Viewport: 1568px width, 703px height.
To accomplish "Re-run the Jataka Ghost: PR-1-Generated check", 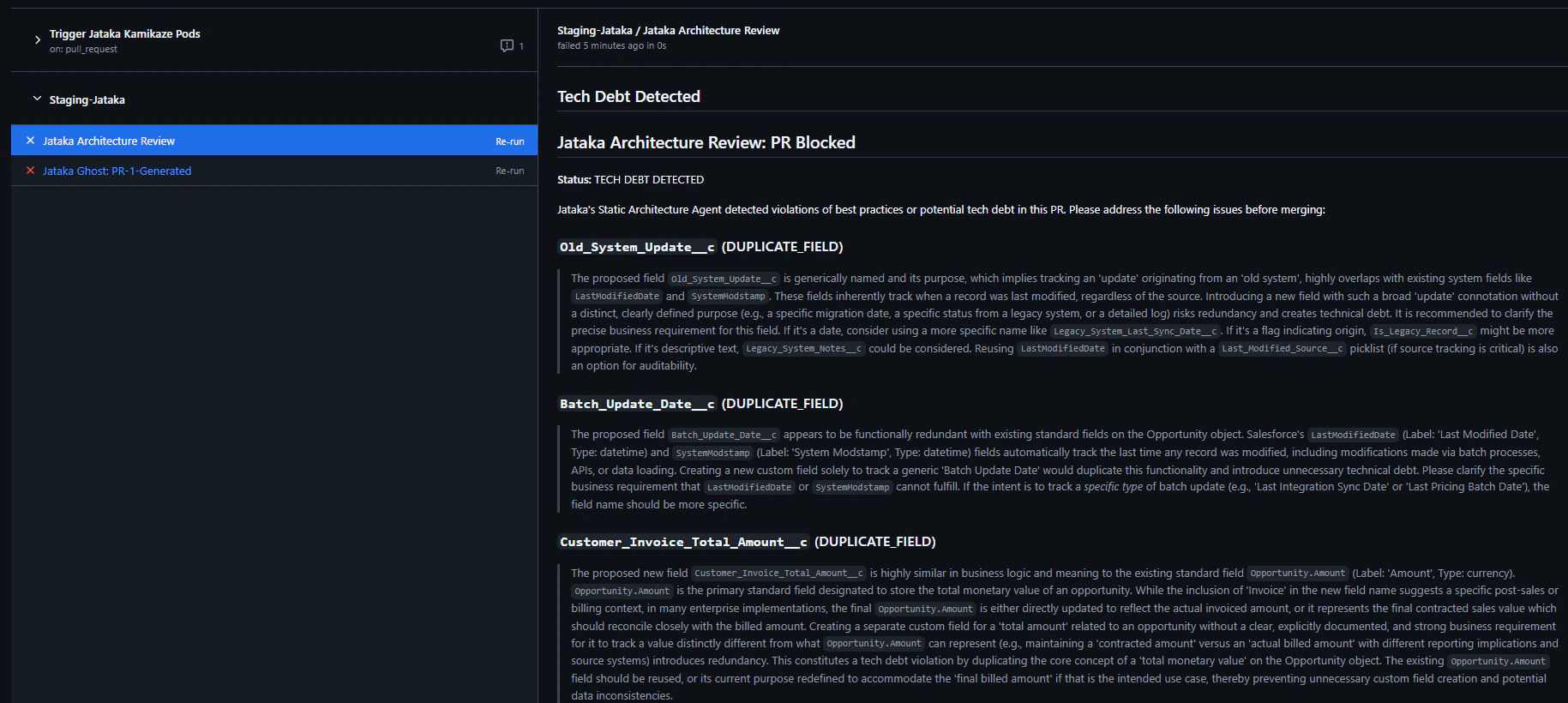I will tap(510, 171).
